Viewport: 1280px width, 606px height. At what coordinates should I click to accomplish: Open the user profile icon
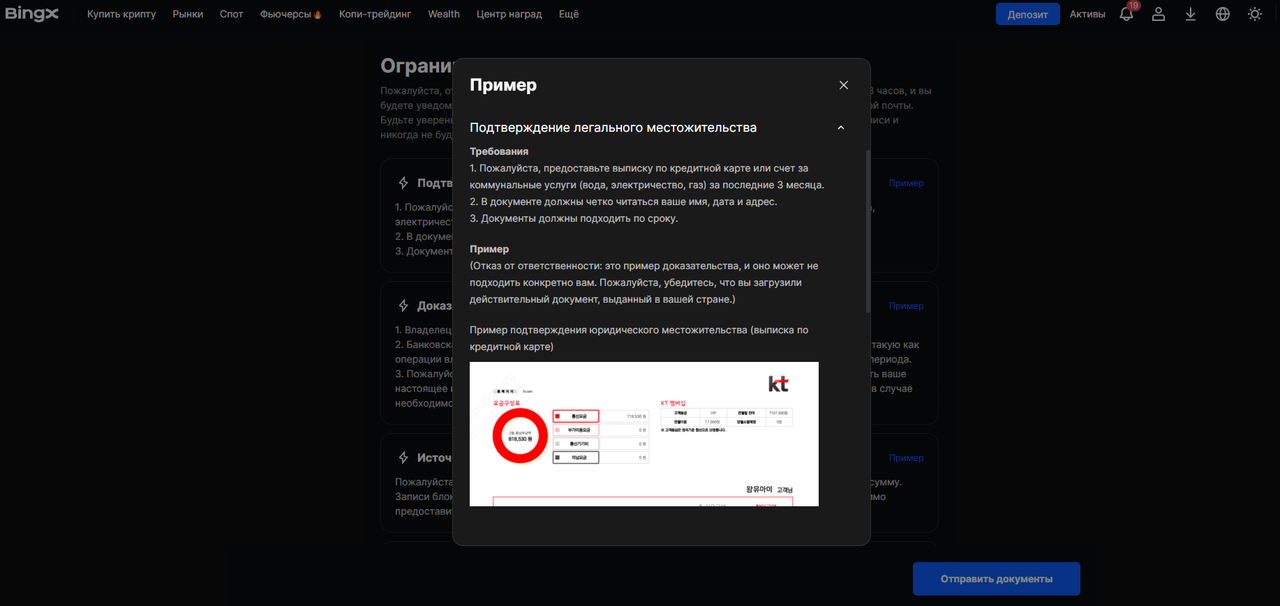(x=1158, y=14)
